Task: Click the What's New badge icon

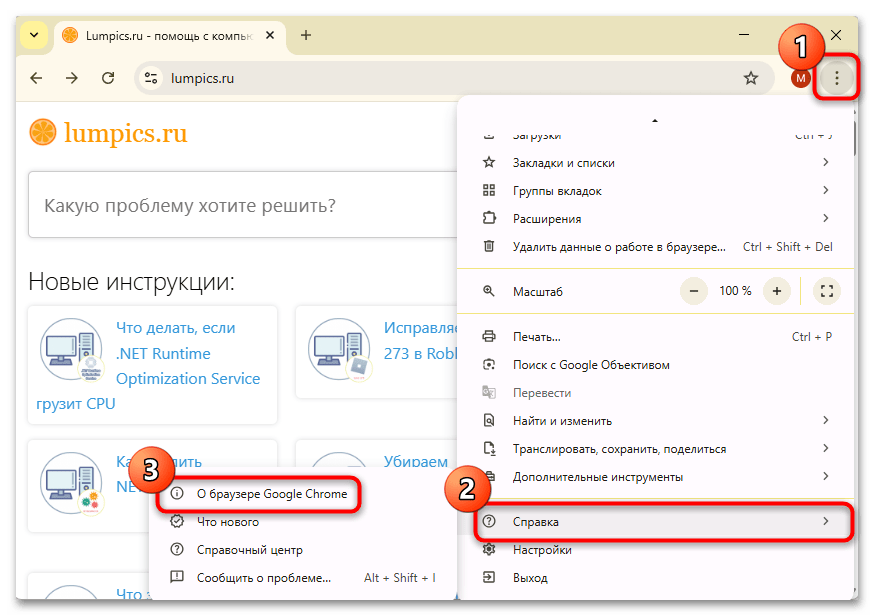Action: 177,521
